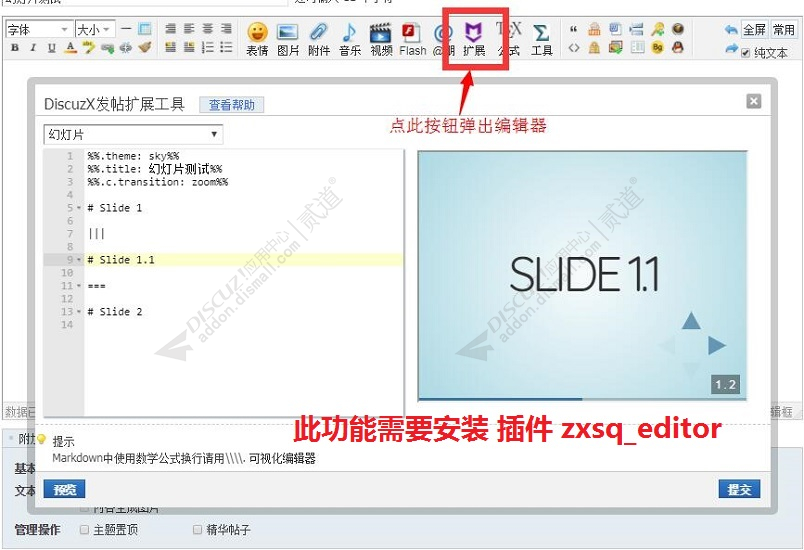Click the '# Slide 1' code line
This screenshot has width=804, height=550.
pyautogui.click(x=114, y=208)
